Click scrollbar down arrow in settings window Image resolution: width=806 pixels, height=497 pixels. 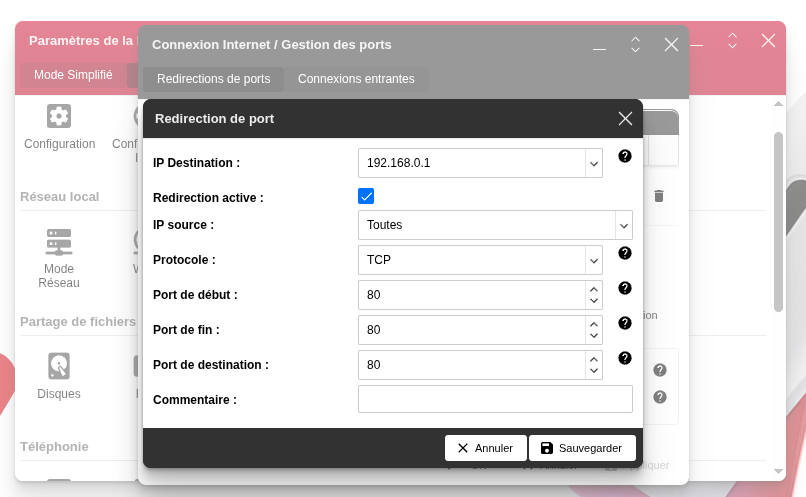[778, 471]
